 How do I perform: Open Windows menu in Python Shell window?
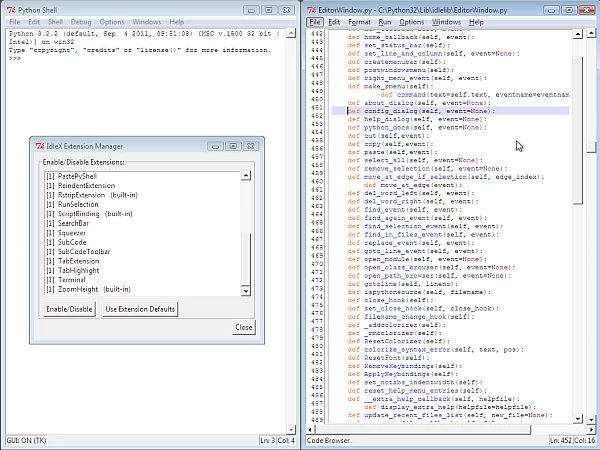[147, 22]
